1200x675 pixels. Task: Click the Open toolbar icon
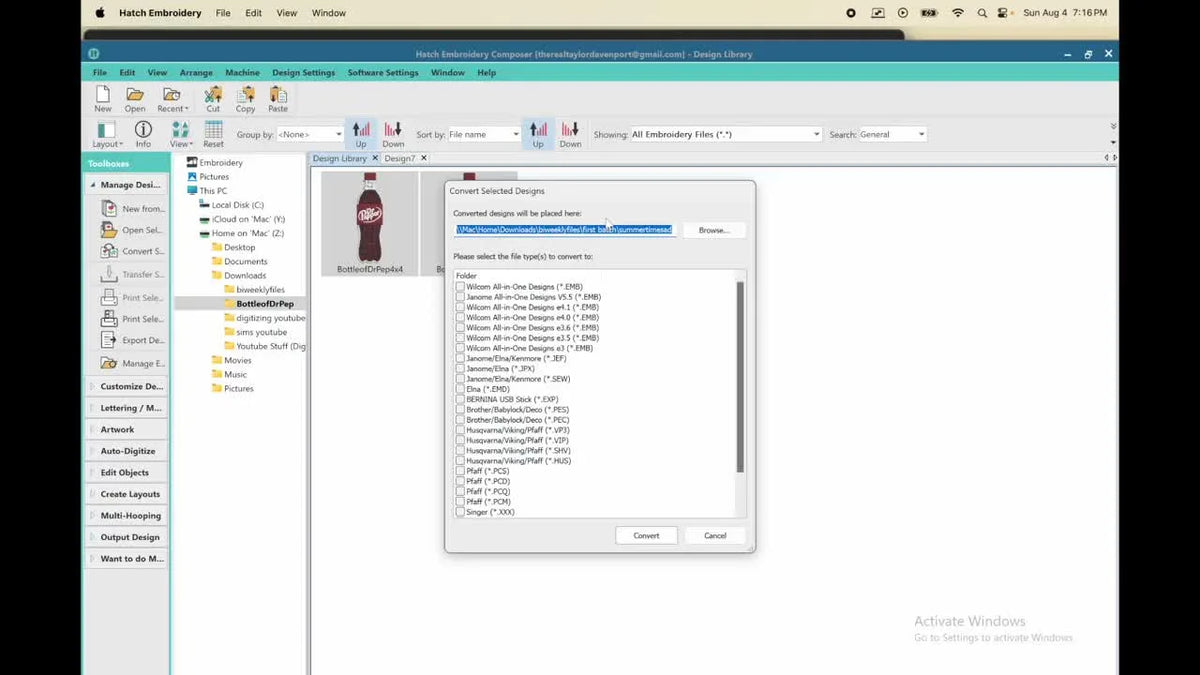coord(135,99)
